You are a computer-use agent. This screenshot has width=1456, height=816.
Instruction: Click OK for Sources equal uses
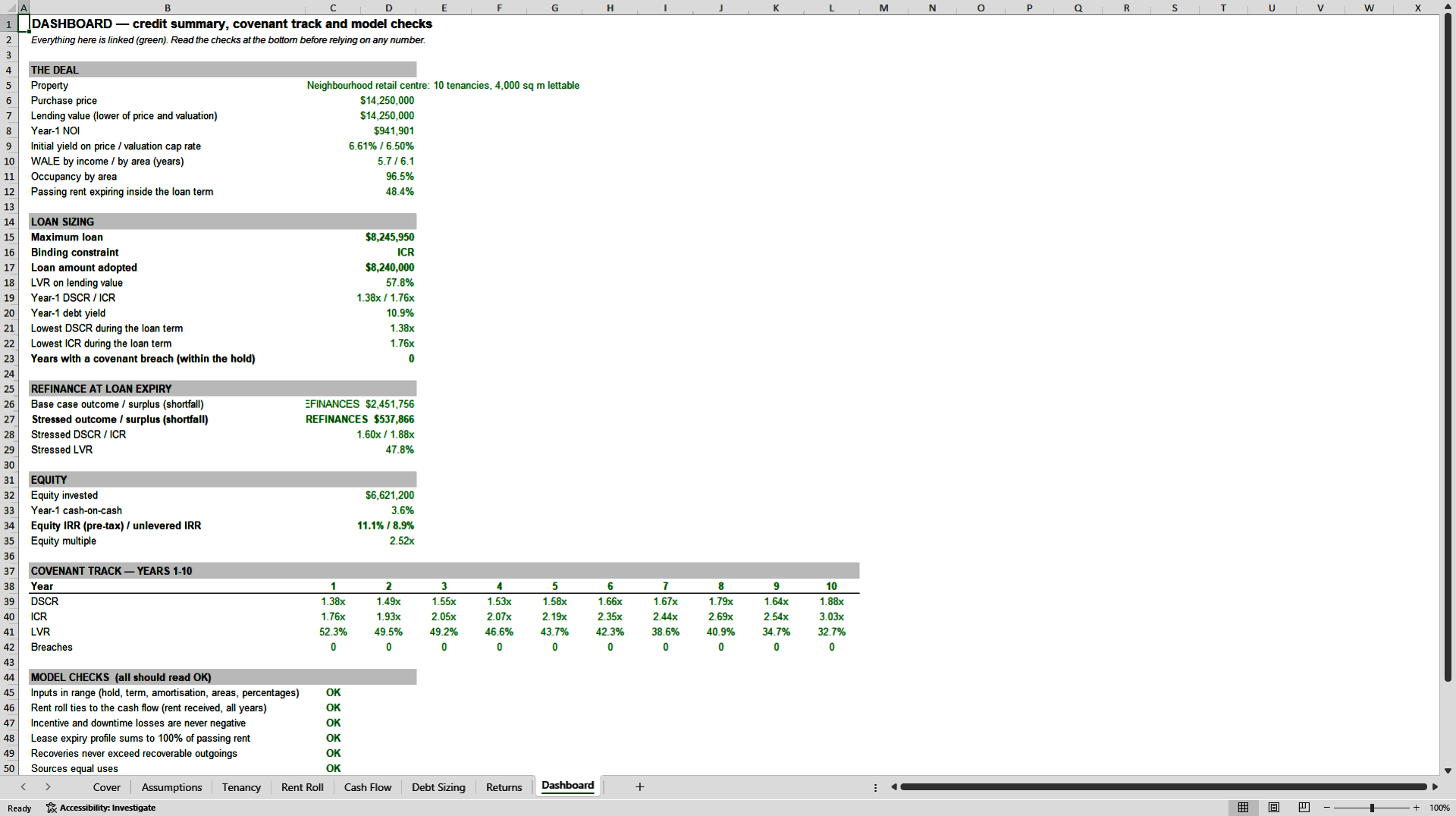[x=333, y=768]
